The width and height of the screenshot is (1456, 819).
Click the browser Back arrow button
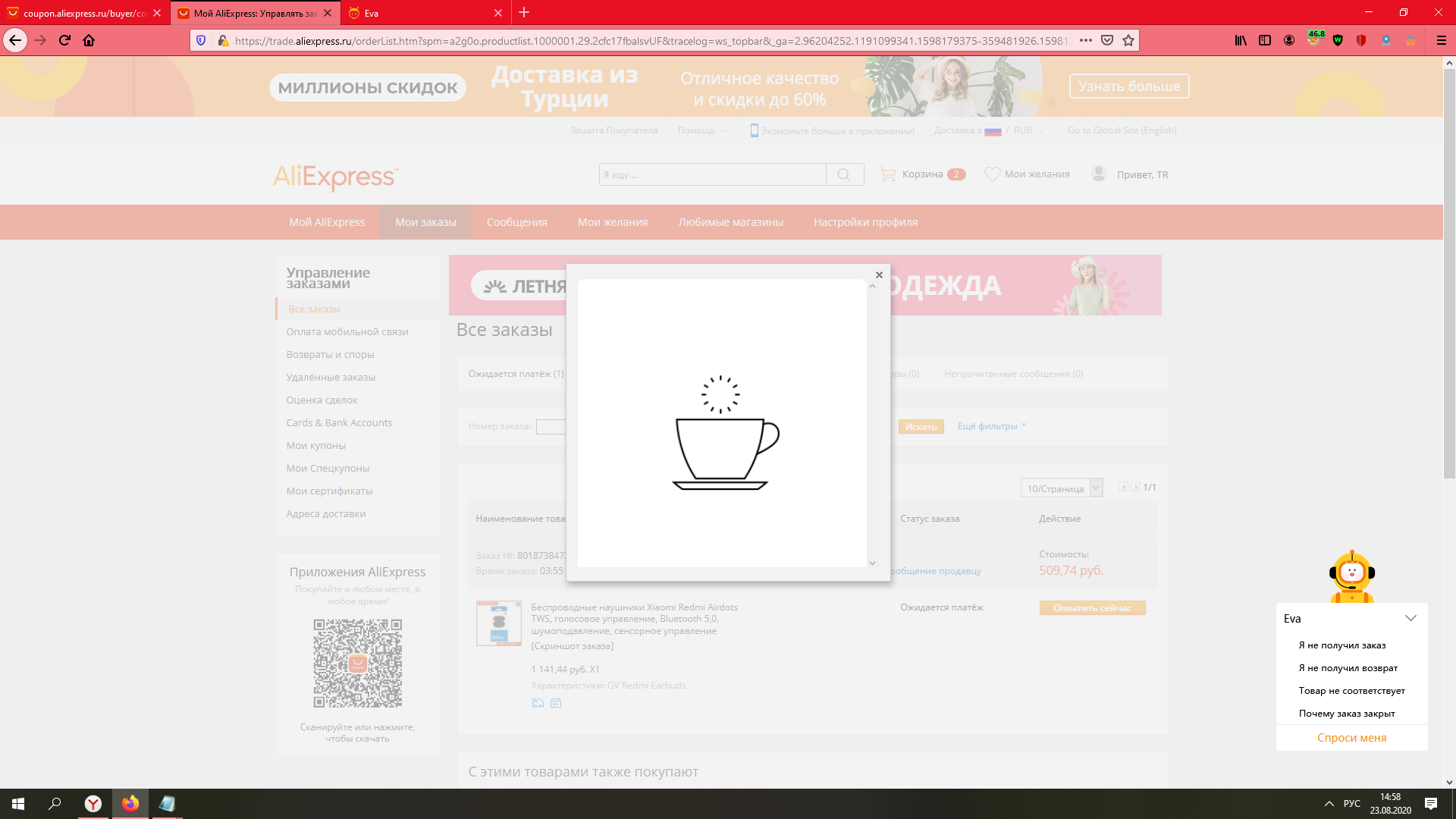[x=15, y=40]
